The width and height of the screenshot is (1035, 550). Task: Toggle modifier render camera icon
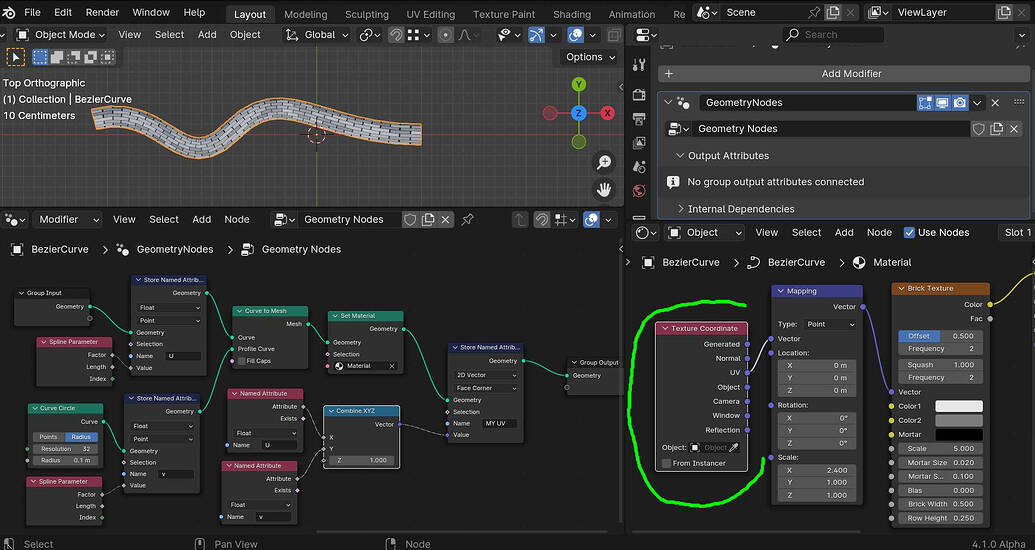click(960, 102)
